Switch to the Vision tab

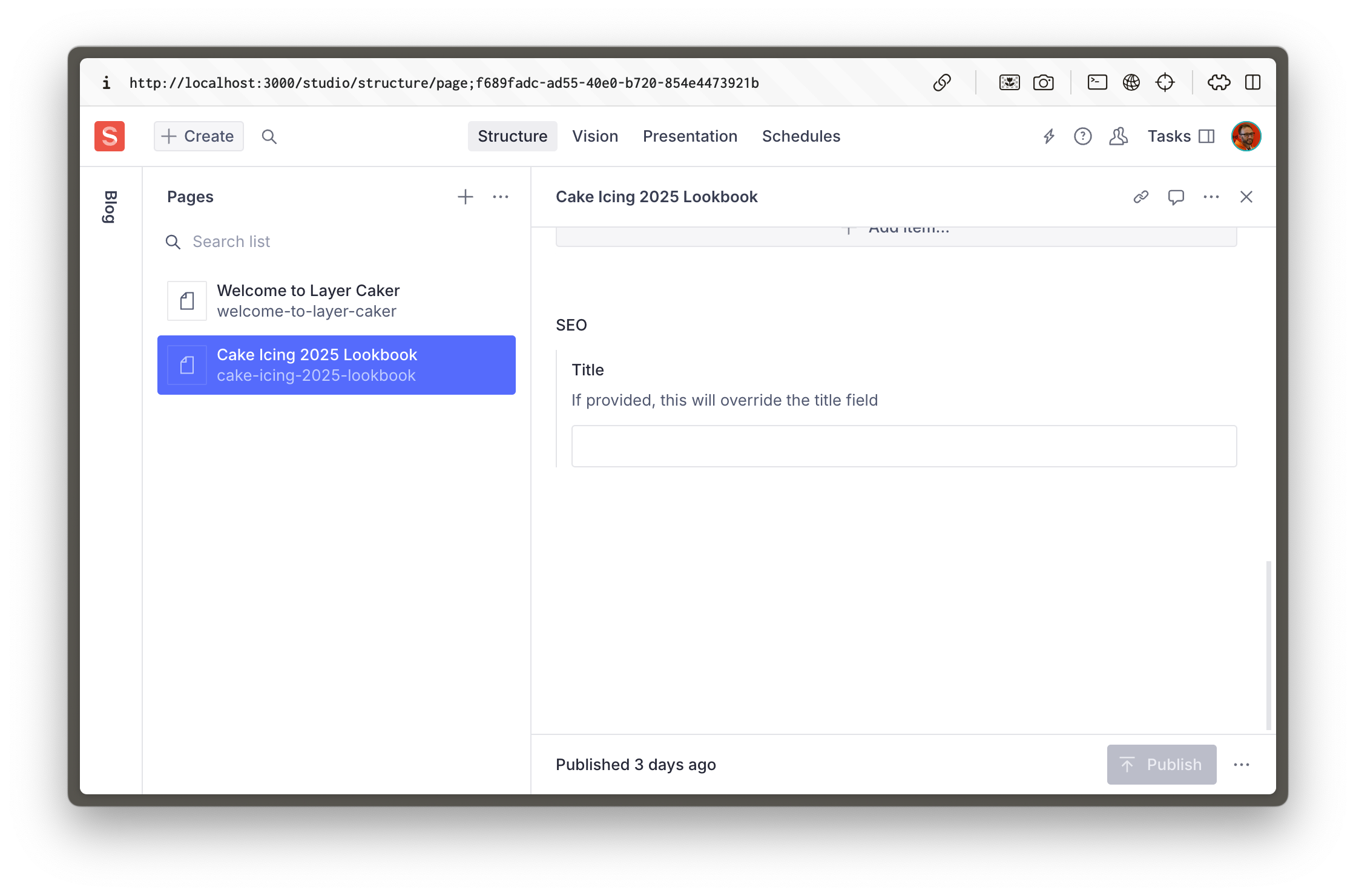pyautogui.click(x=595, y=136)
